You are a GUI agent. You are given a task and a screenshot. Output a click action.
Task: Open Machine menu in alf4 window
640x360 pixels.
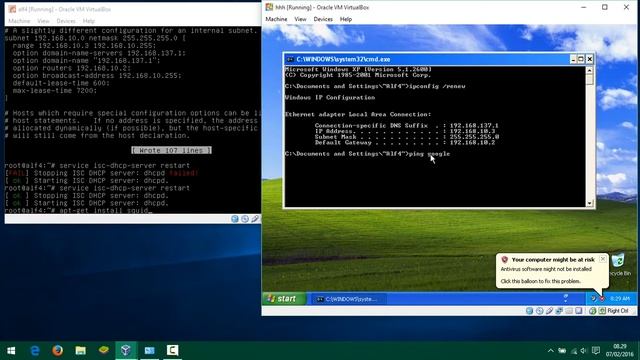(x=19, y=21)
